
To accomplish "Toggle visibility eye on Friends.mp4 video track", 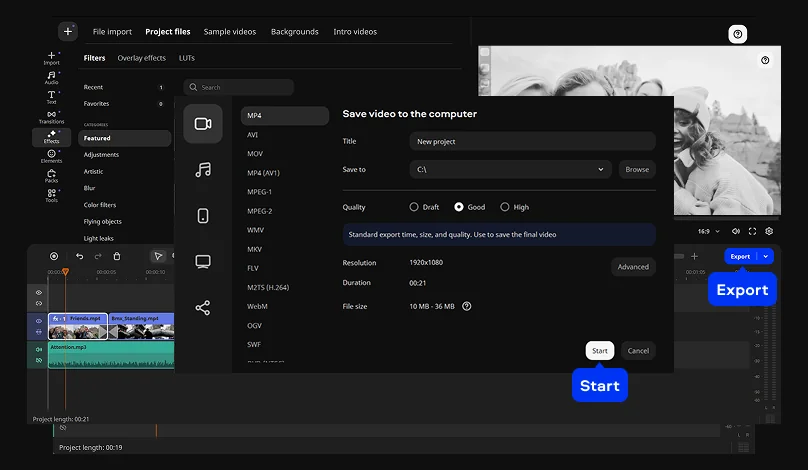I will pyautogui.click(x=39, y=321).
